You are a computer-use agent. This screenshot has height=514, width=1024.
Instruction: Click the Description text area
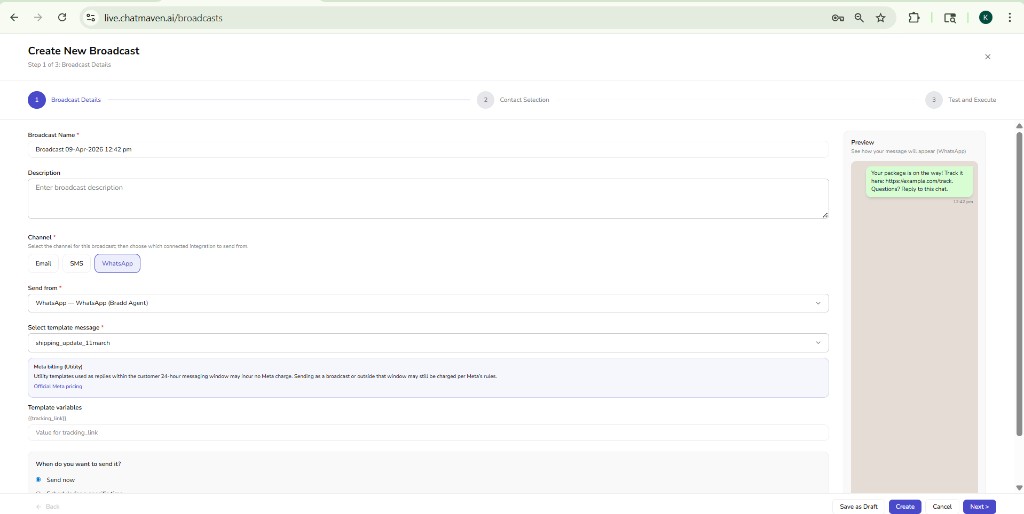[x=428, y=199]
